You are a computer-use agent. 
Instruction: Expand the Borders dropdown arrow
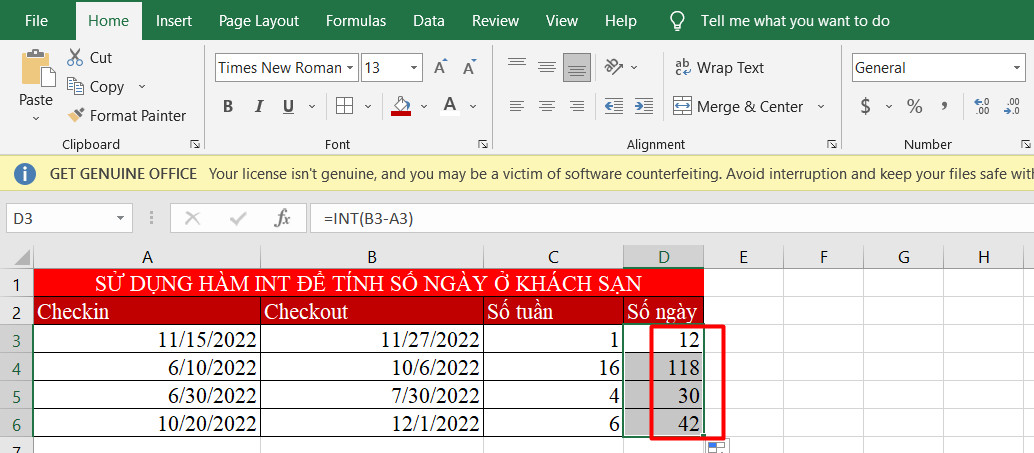368,106
